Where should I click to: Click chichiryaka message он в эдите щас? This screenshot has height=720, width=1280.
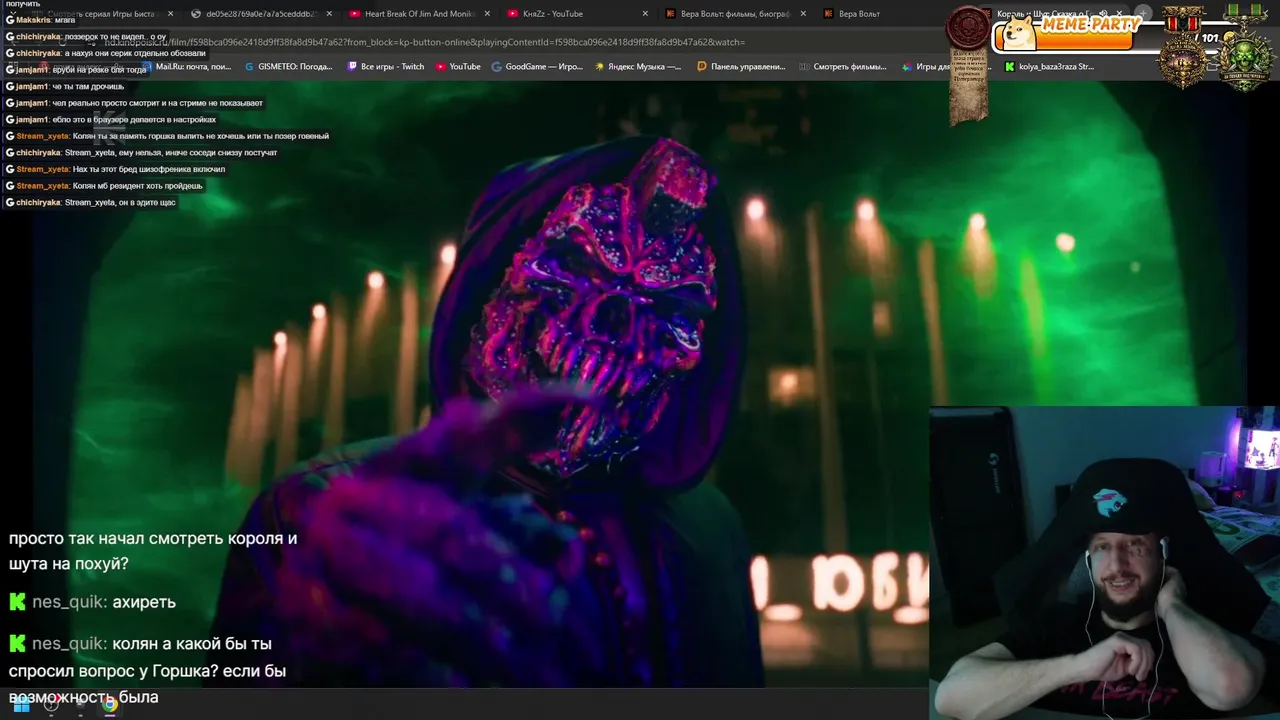(x=91, y=202)
